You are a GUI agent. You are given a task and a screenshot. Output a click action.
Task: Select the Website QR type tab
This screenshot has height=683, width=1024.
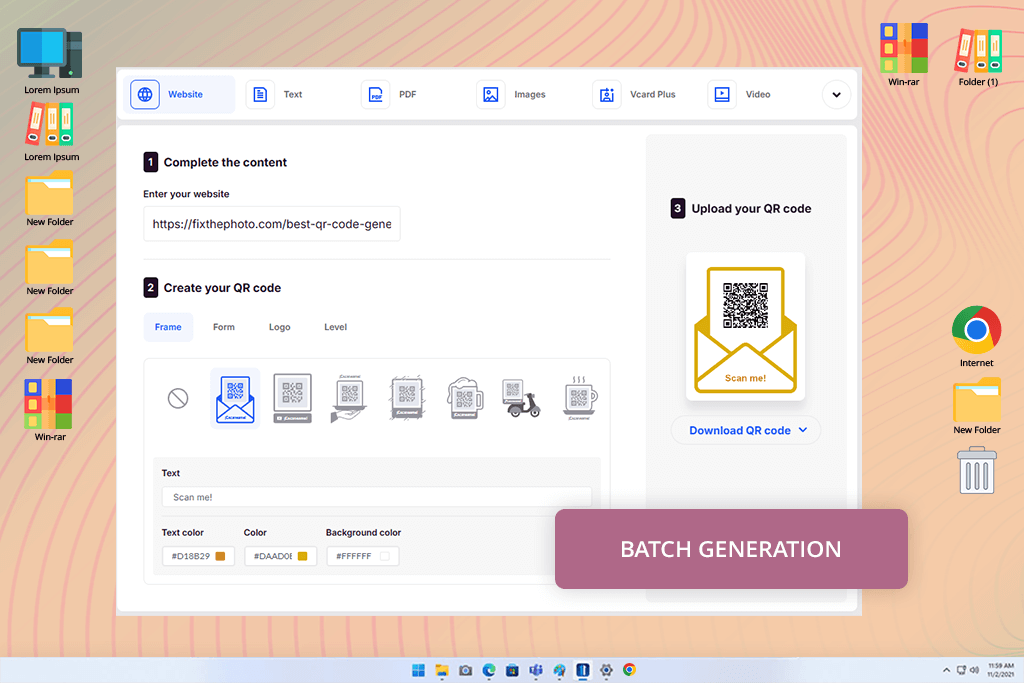pyautogui.click(x=179, y=95)
